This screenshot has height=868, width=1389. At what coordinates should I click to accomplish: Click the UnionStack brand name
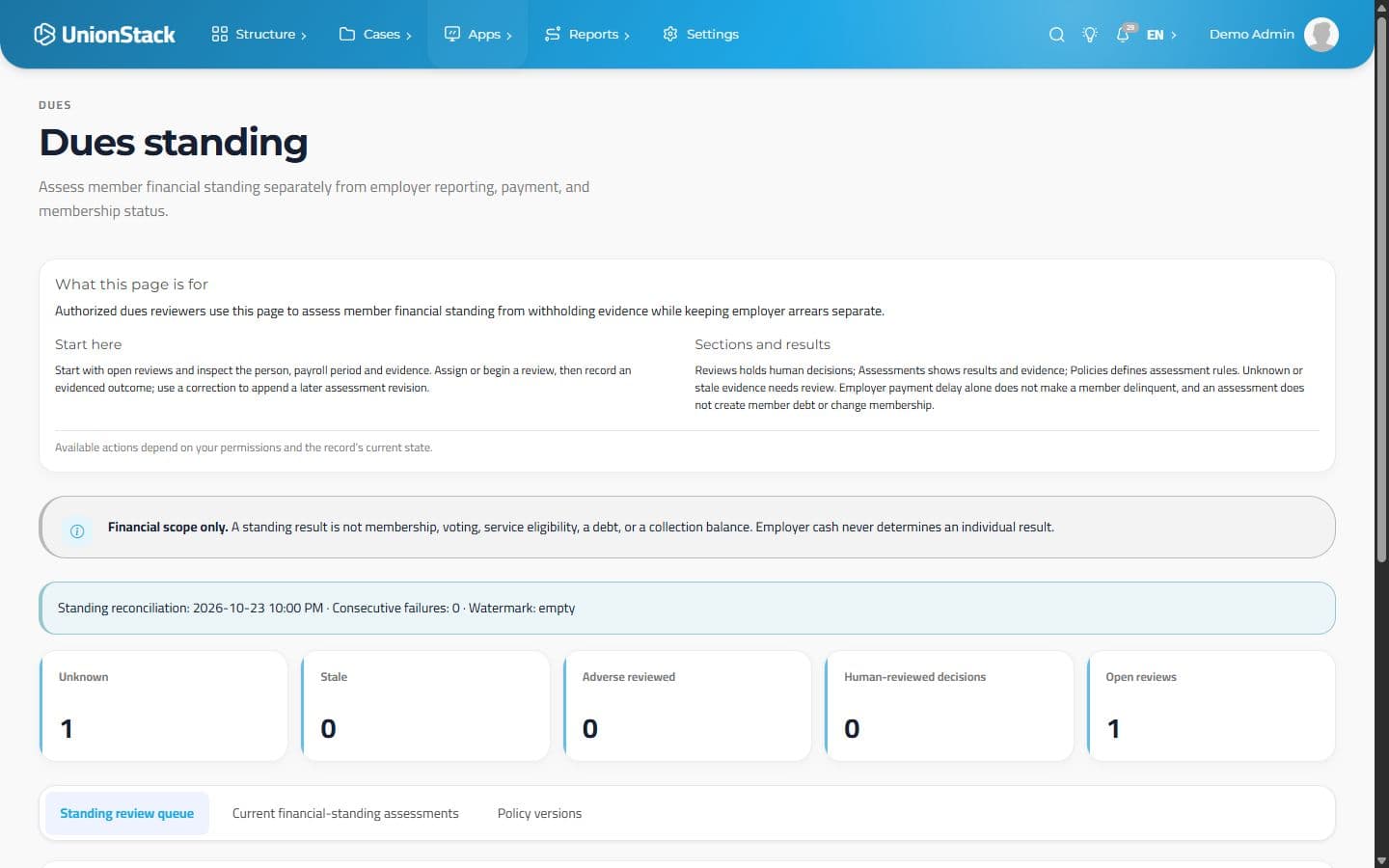(x=119, y=35)
